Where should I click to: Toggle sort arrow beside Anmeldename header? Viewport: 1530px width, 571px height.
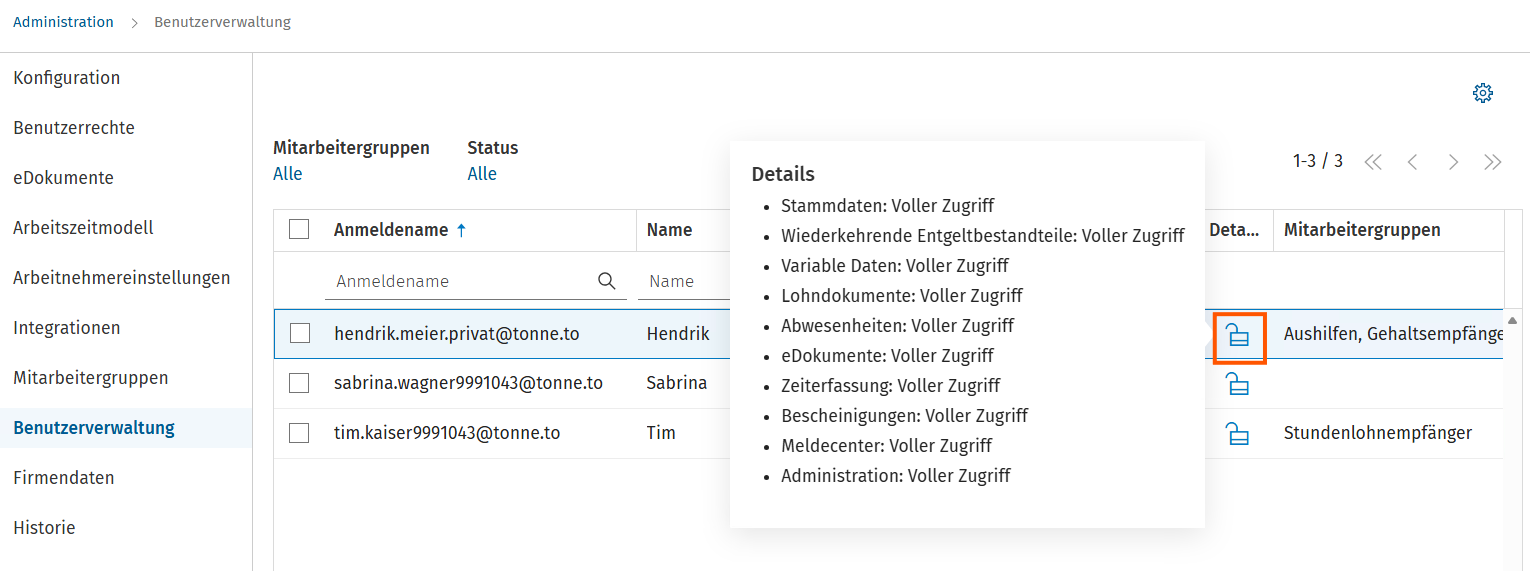pos(461,230)
